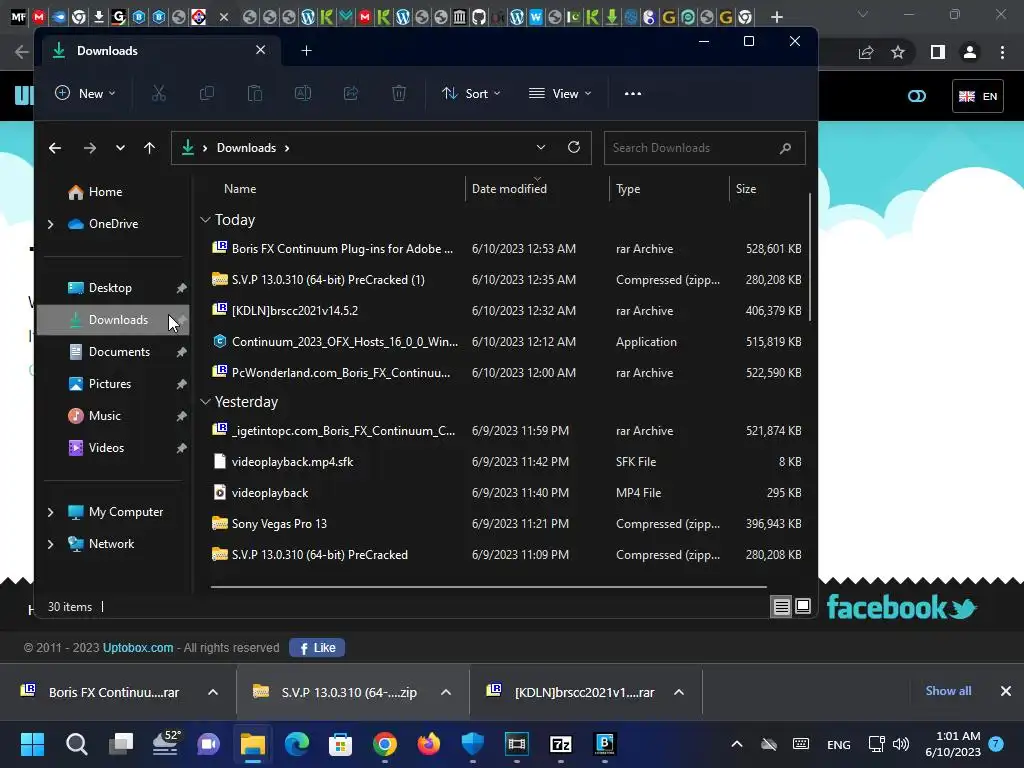
Task: Open Task View on taskbar
Action: (x=121, y=744)
